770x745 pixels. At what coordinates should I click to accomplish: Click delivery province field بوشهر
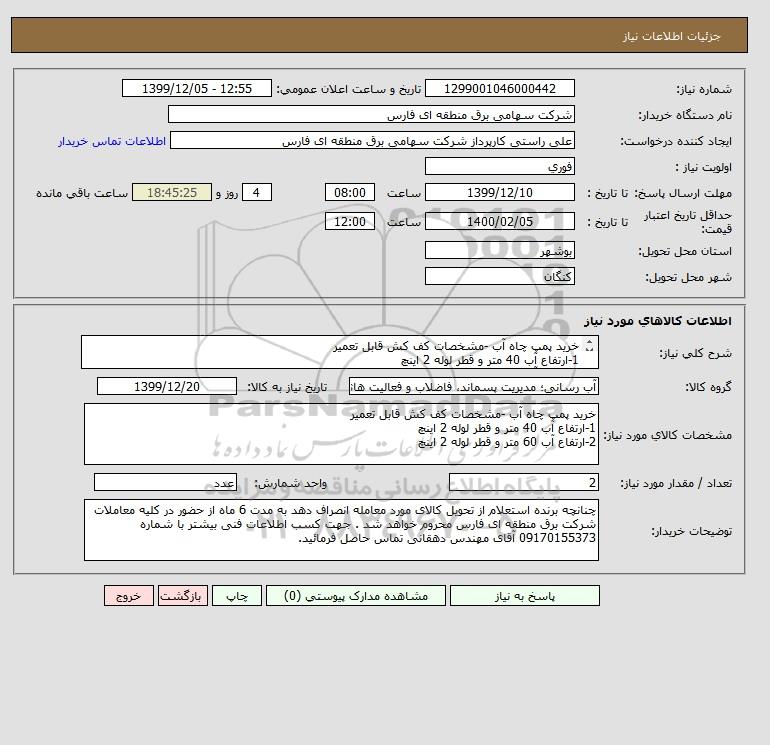tap(499, 250)
